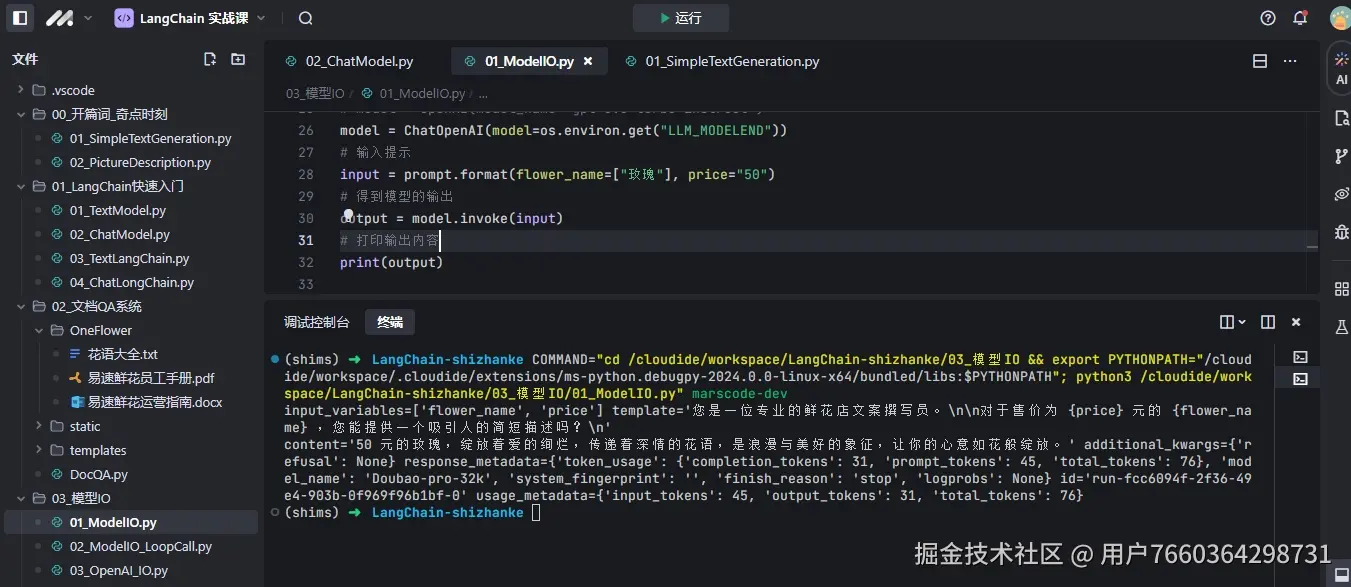Toggle the primary sidebar with top-left panel icon
The height and width of the screenshot is (587, 1351).
[19, 17]
